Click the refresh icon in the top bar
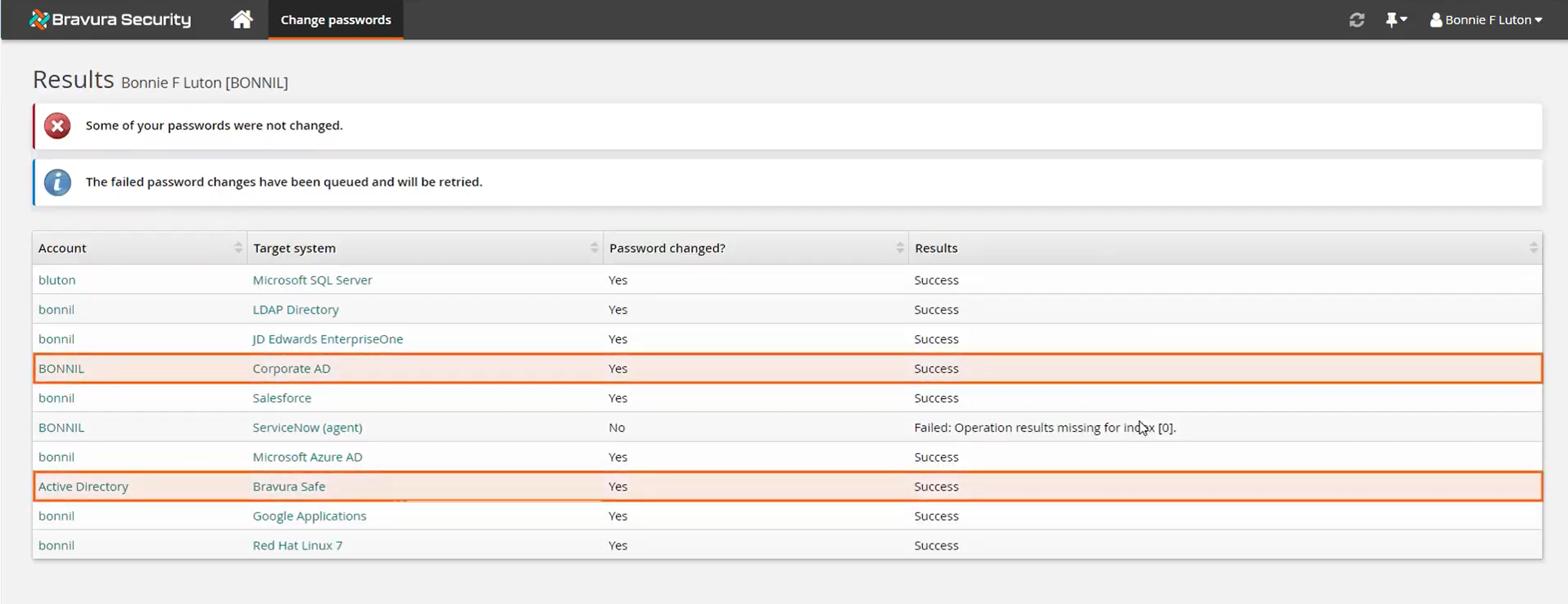This screenshot has width=1568, height=604. 1357,20
